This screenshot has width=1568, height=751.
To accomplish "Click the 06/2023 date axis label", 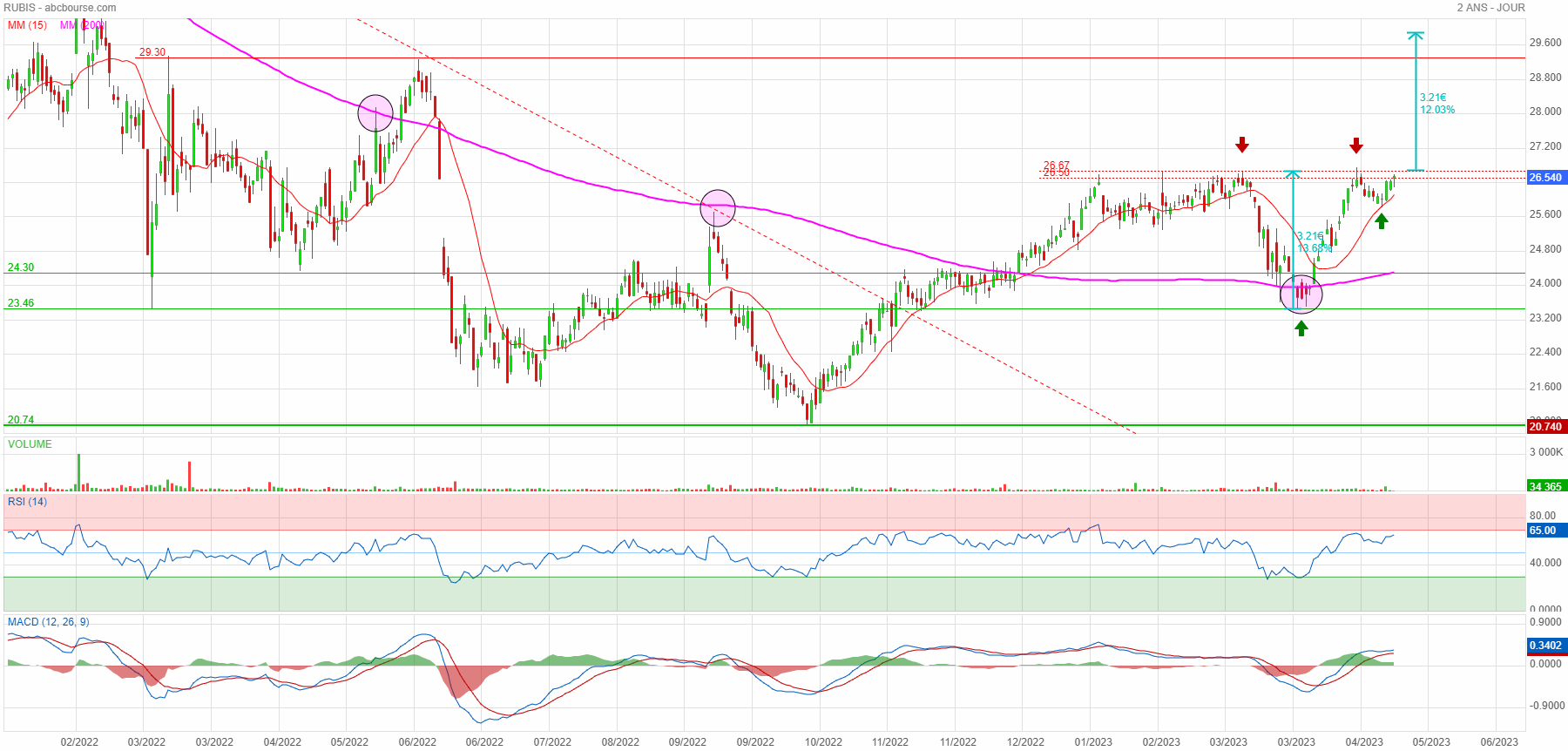I will pyautogui.click(x=1499, y=742).
